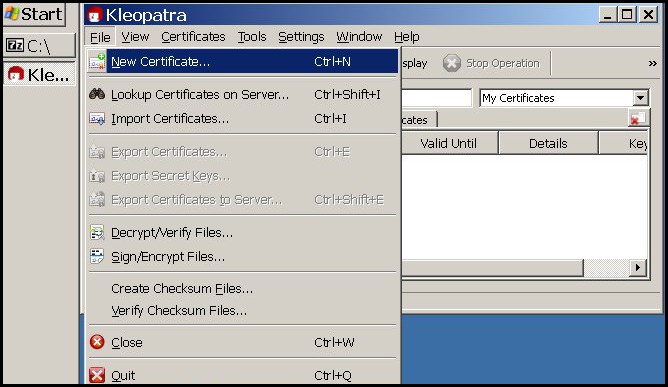
Task: Select Decrypt/Verify Files... menu entry
Action: (242, 233)
